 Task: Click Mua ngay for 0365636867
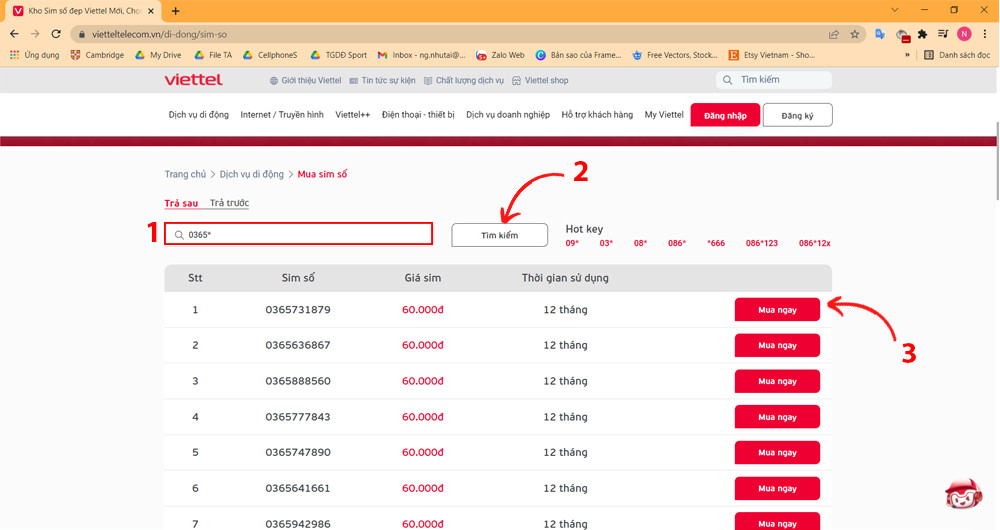(x=777, y=345)
